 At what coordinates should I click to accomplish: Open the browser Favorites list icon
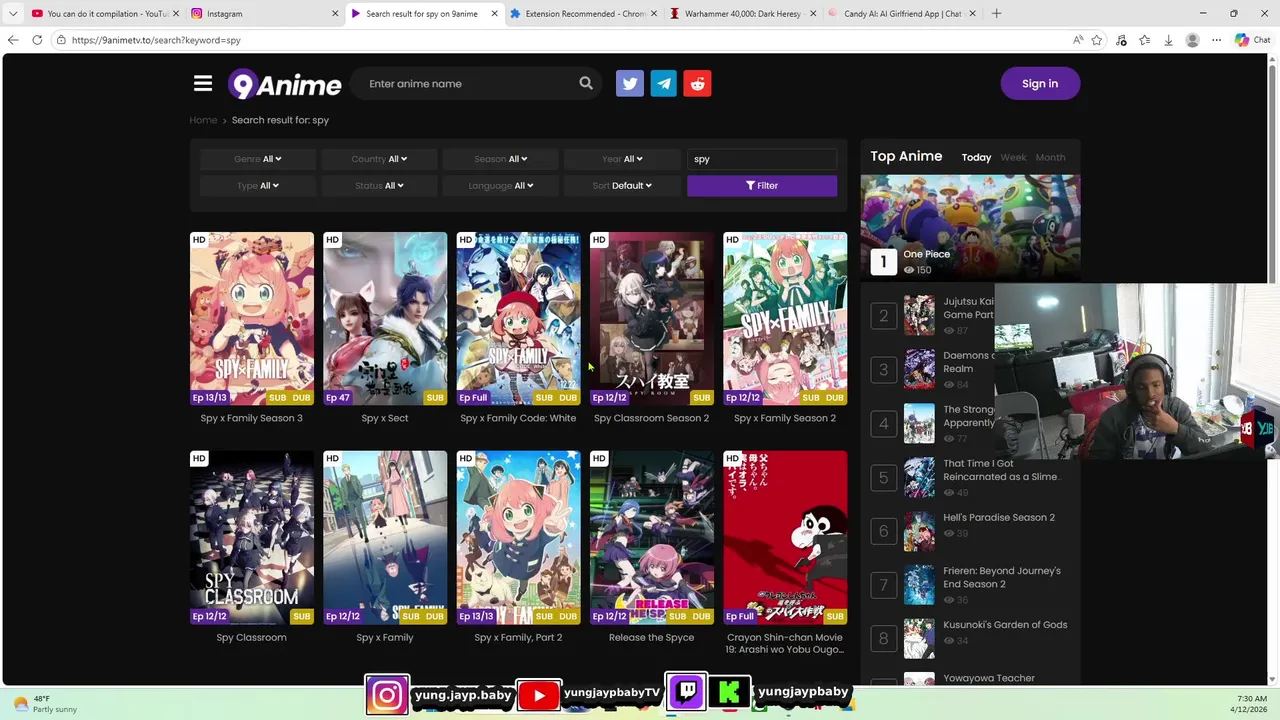pyautogui.click(x=1145, y=40)
